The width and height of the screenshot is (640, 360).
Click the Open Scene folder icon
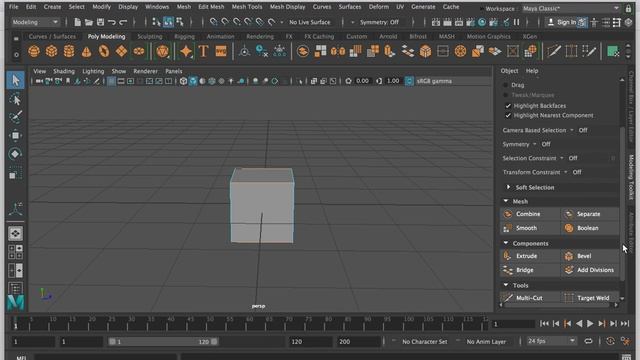(x=89, y=22)
